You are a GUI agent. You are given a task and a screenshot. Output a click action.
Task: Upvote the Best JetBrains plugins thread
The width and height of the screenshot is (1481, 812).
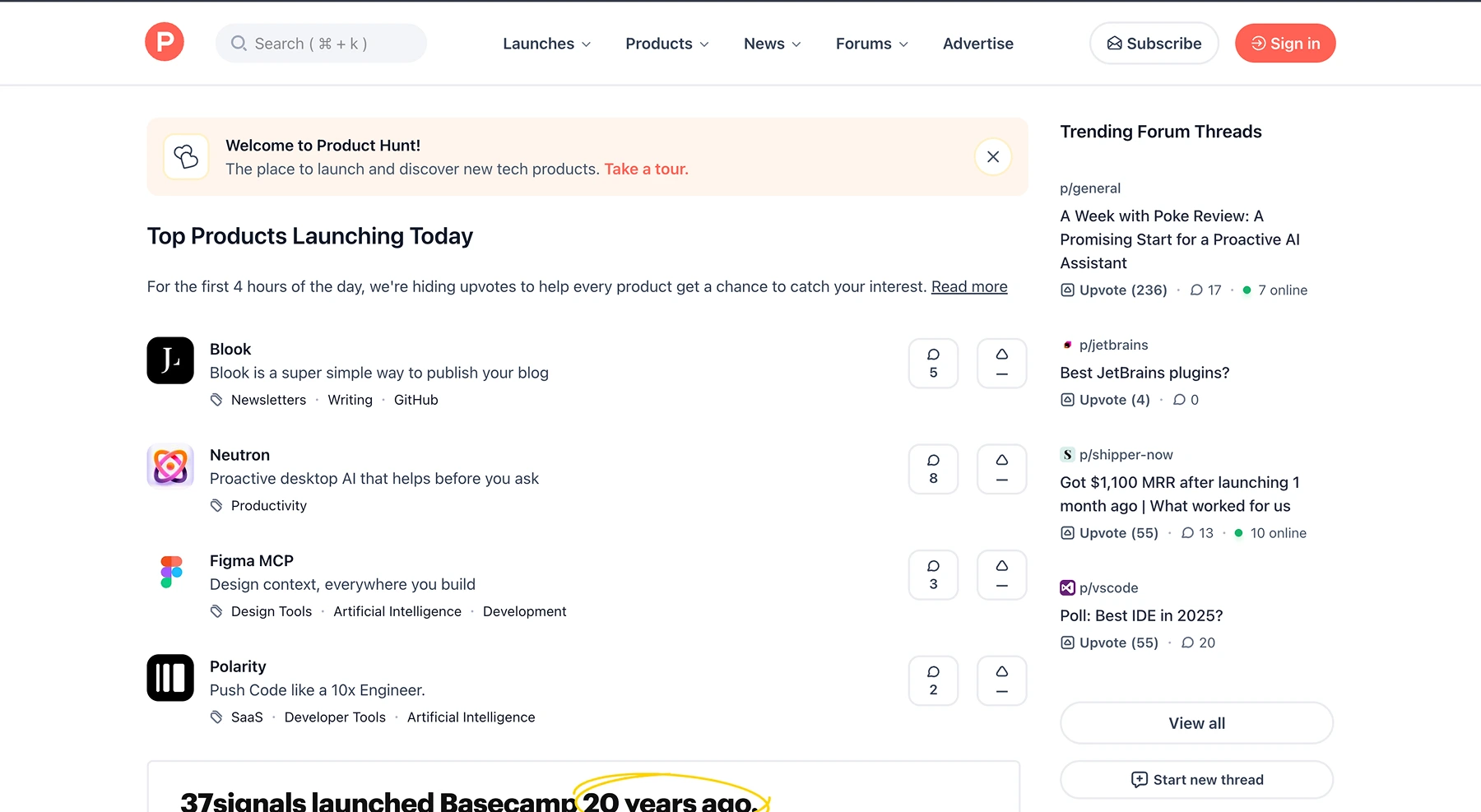(1104, 400)
